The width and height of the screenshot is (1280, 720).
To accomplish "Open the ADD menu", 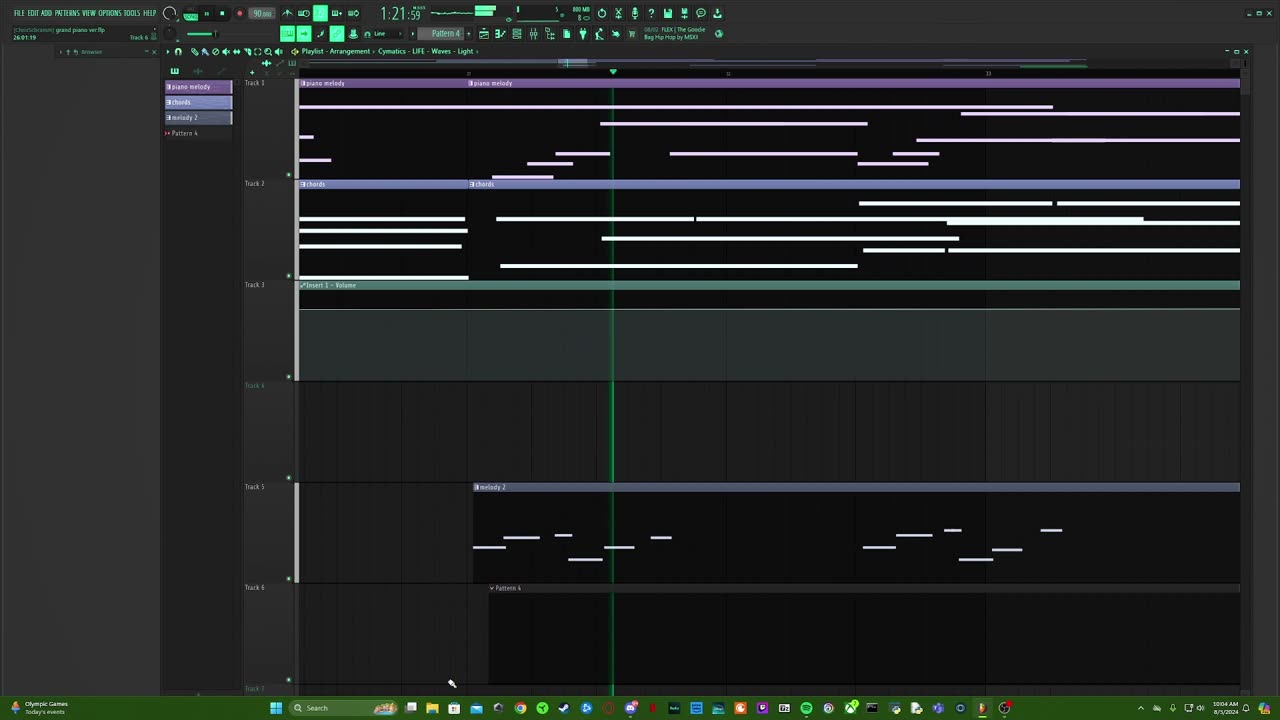I will point(46,13).
